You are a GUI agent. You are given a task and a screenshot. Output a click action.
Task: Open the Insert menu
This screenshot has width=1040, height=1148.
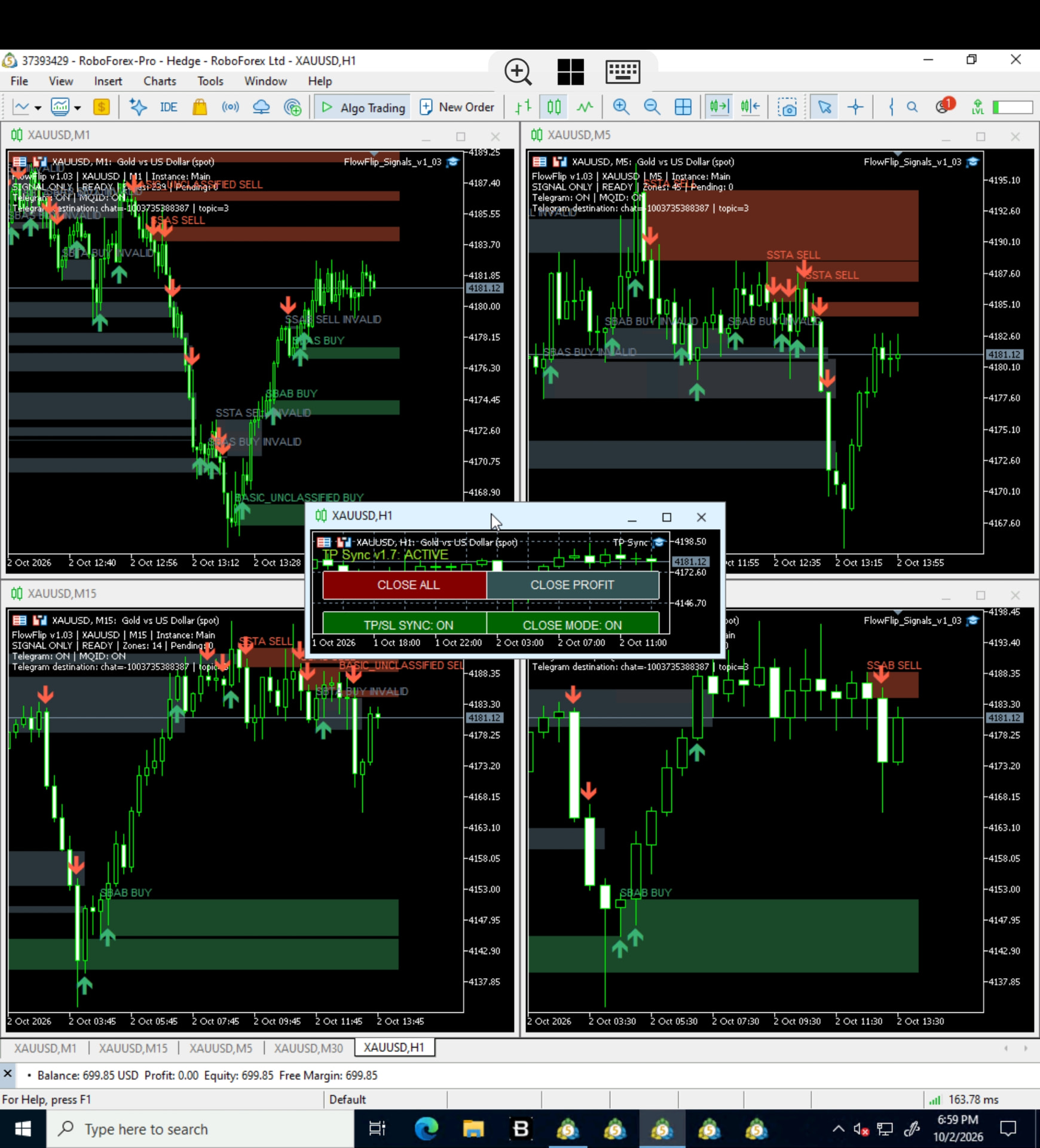coord(108,81)
